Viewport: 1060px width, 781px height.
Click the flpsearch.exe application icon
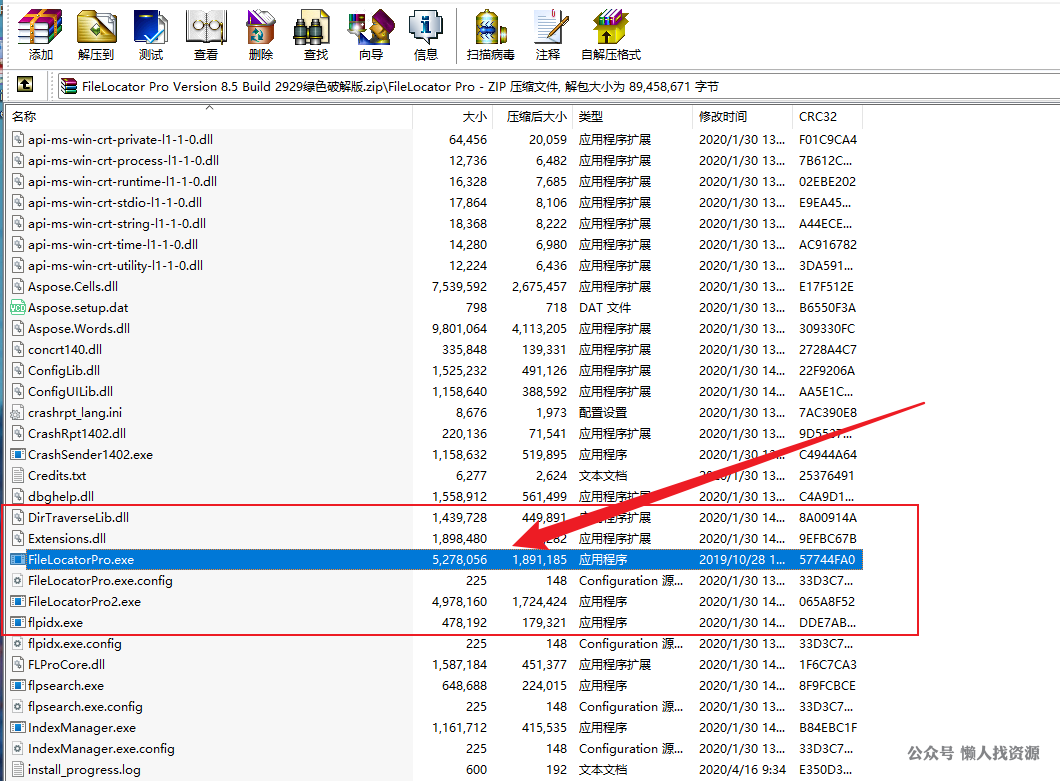point(18,685)
